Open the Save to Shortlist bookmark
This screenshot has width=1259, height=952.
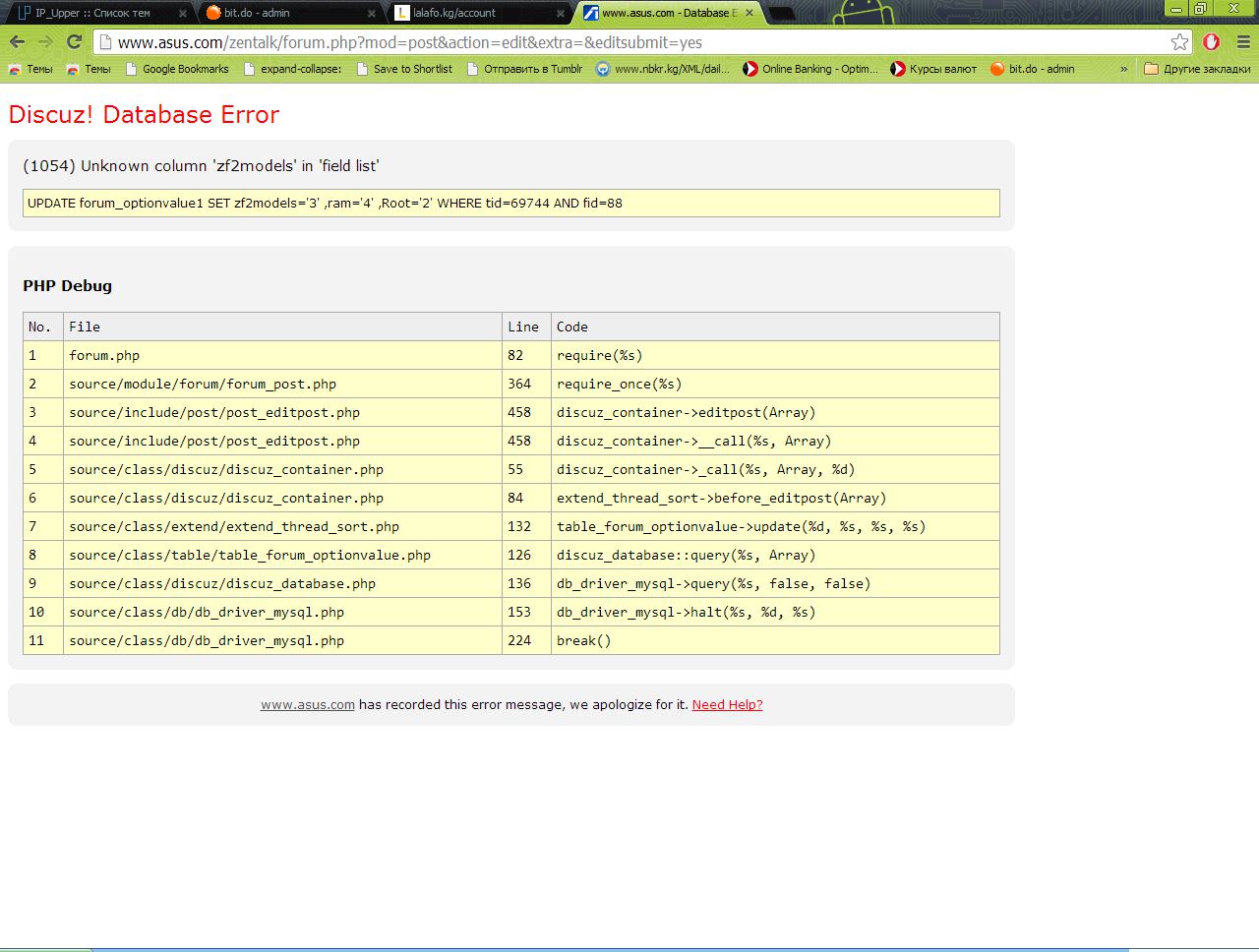coord(404,69)
